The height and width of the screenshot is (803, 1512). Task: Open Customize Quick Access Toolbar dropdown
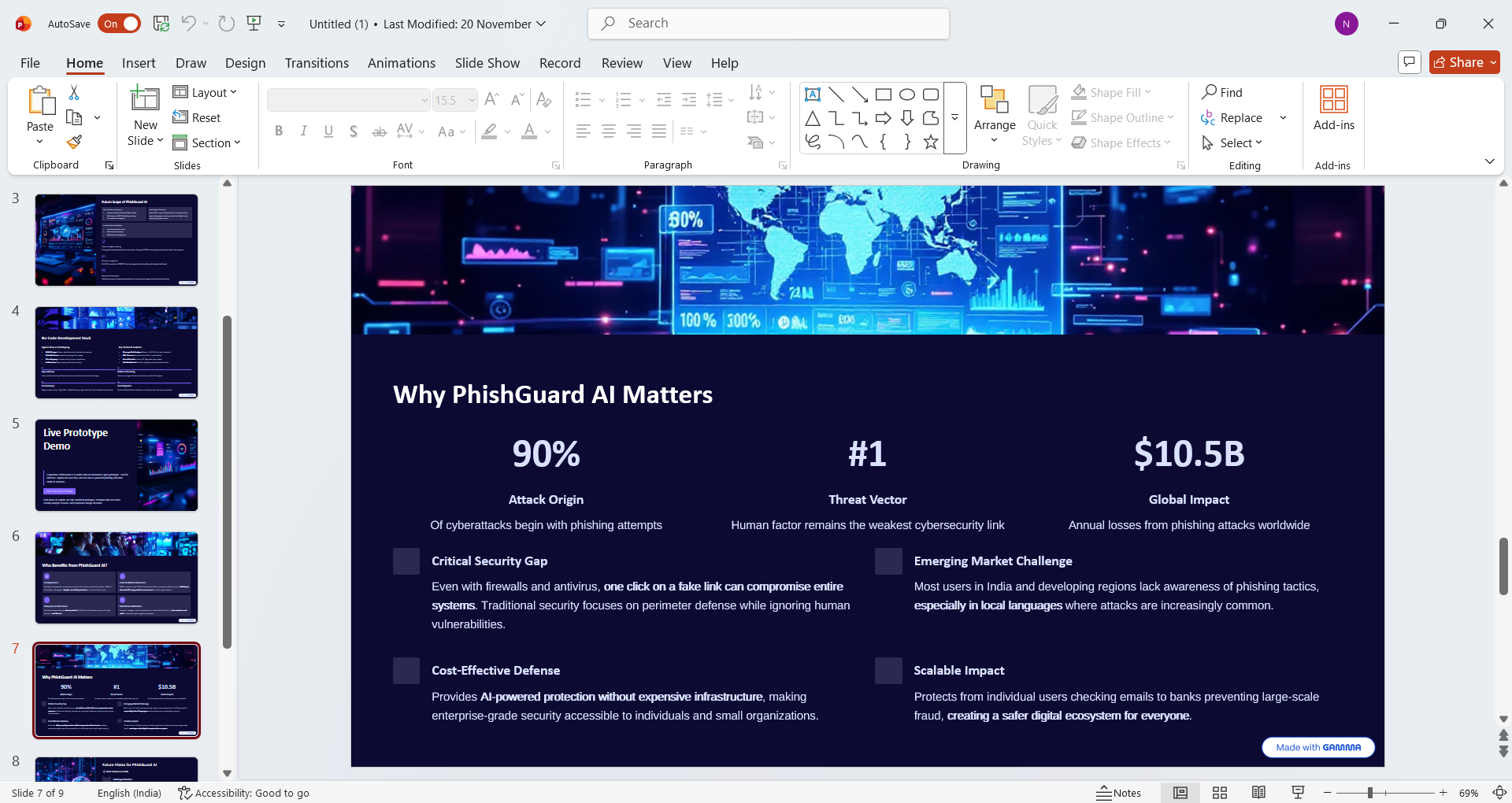pyautogui.click(x=281, y=24)
